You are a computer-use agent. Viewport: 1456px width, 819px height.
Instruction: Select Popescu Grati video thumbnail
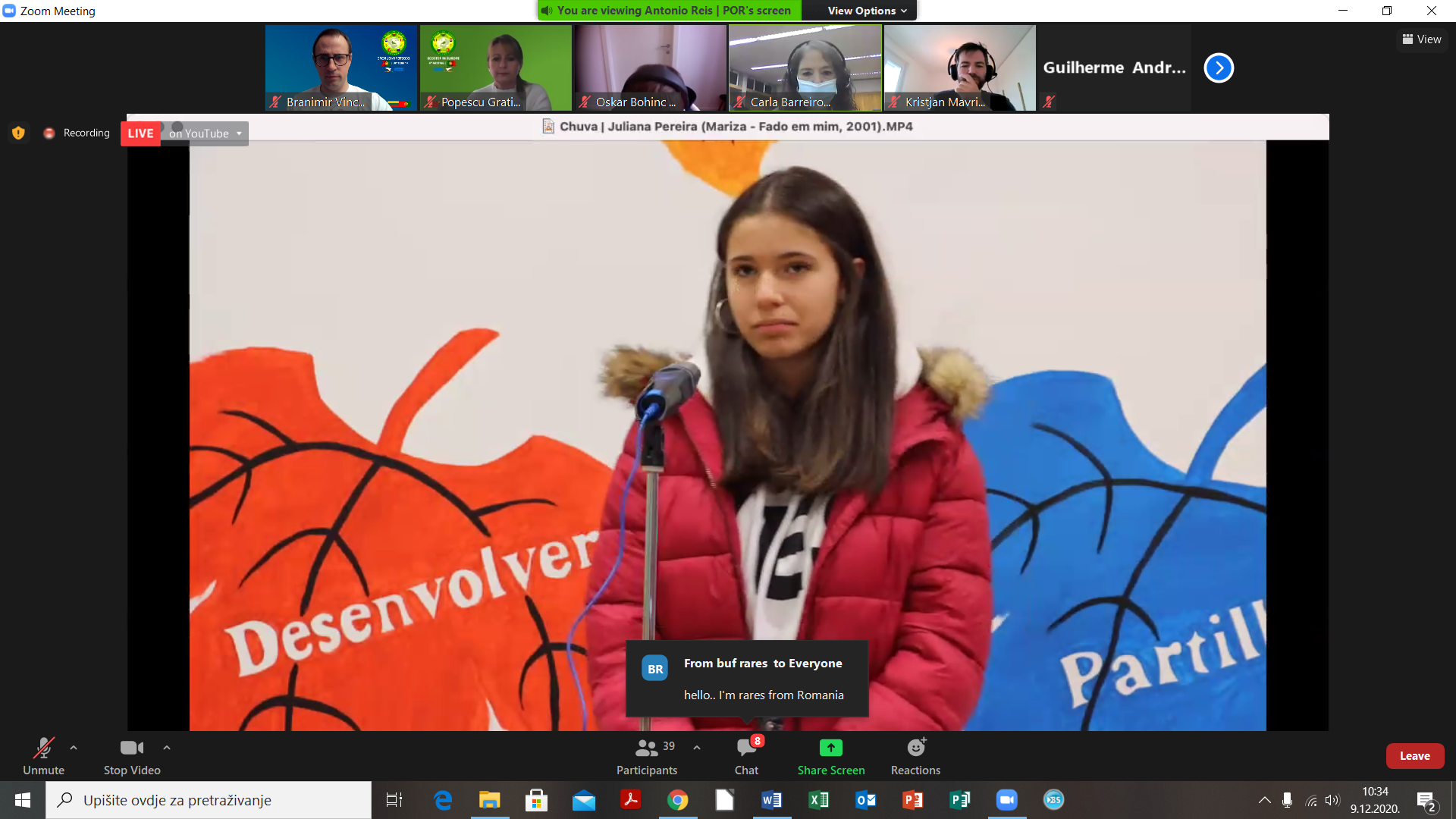[496, 68]
